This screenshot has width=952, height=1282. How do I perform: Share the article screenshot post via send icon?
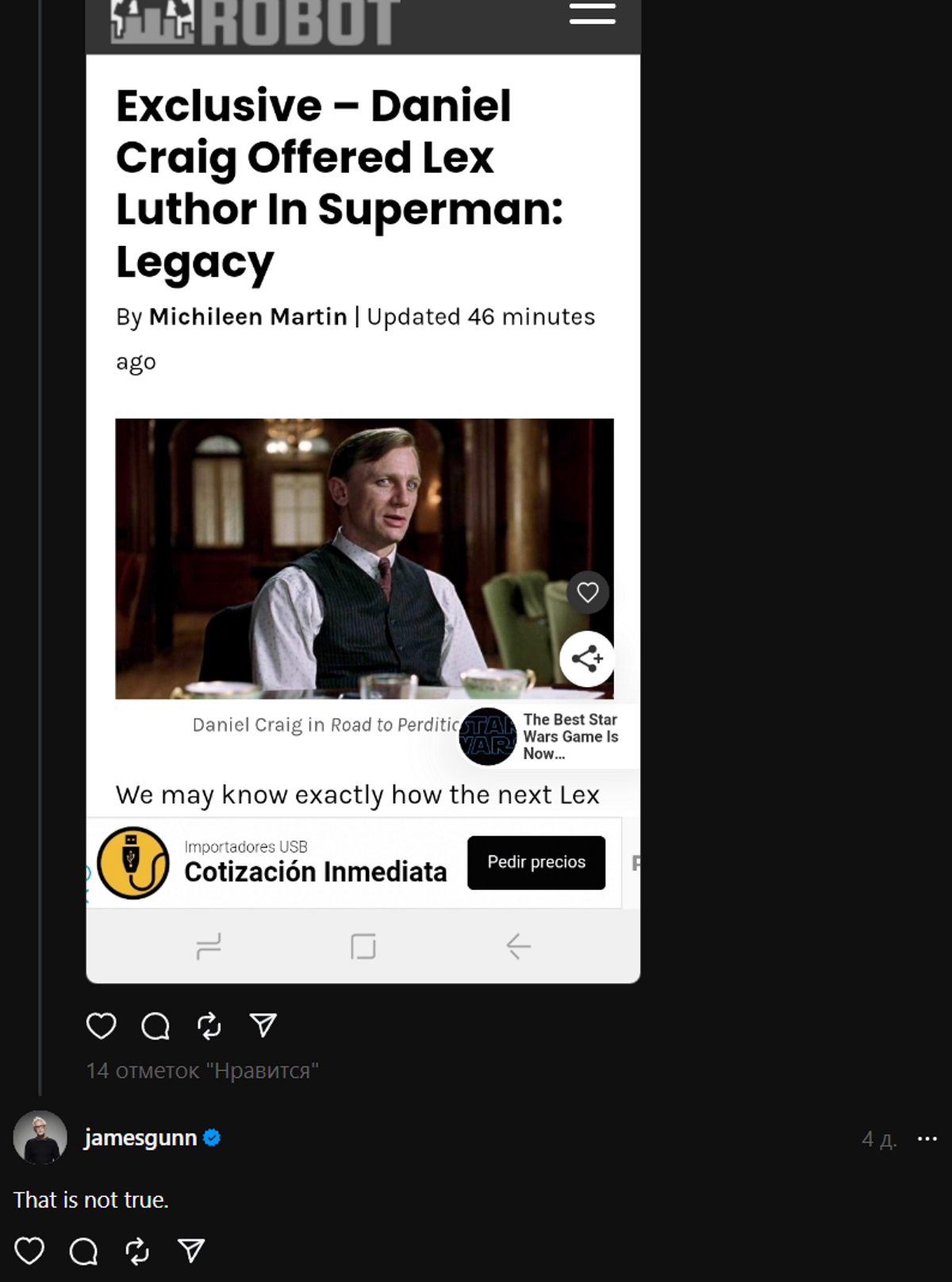(263, 1025)
